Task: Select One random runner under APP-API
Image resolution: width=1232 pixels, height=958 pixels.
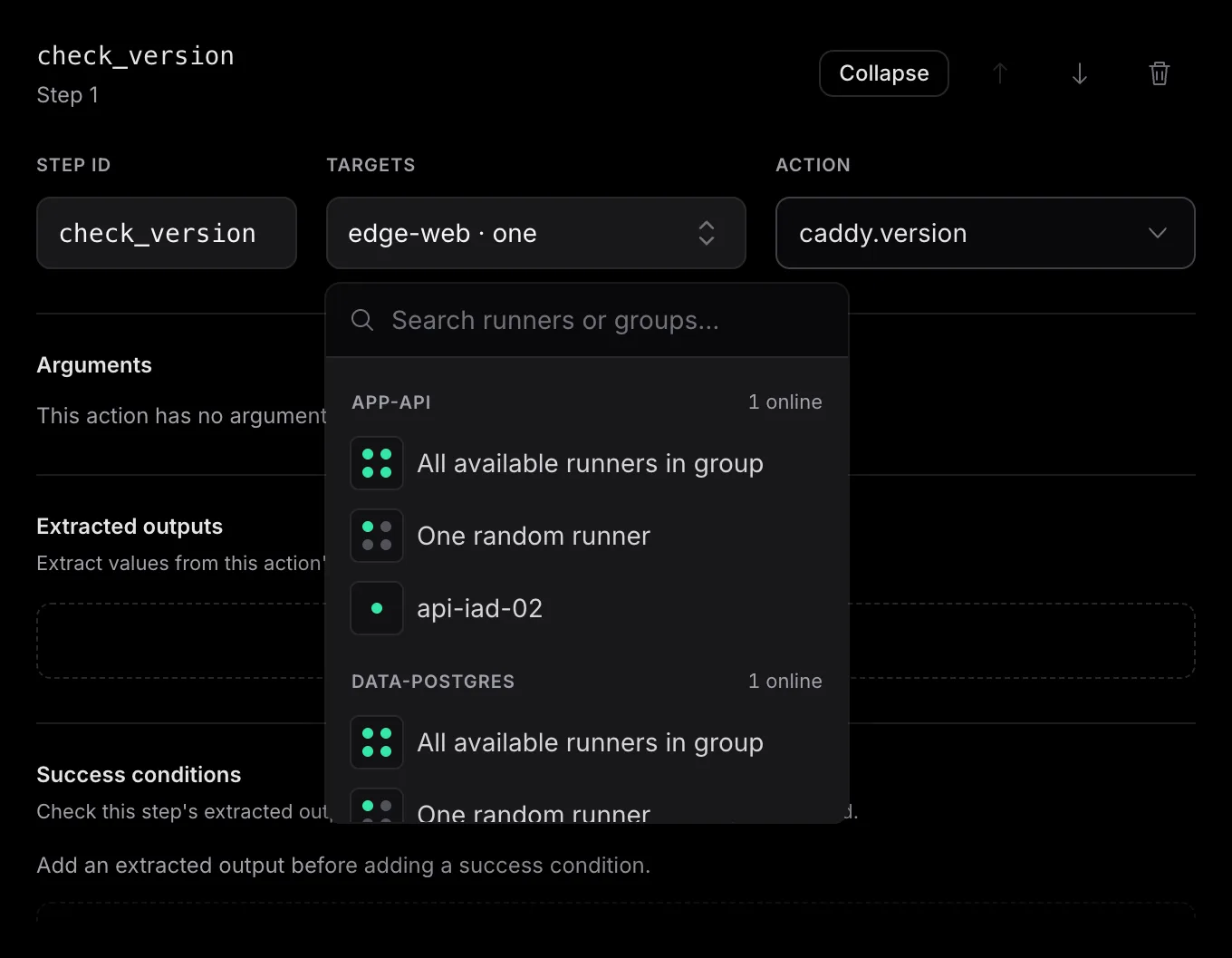Action: 587,536
